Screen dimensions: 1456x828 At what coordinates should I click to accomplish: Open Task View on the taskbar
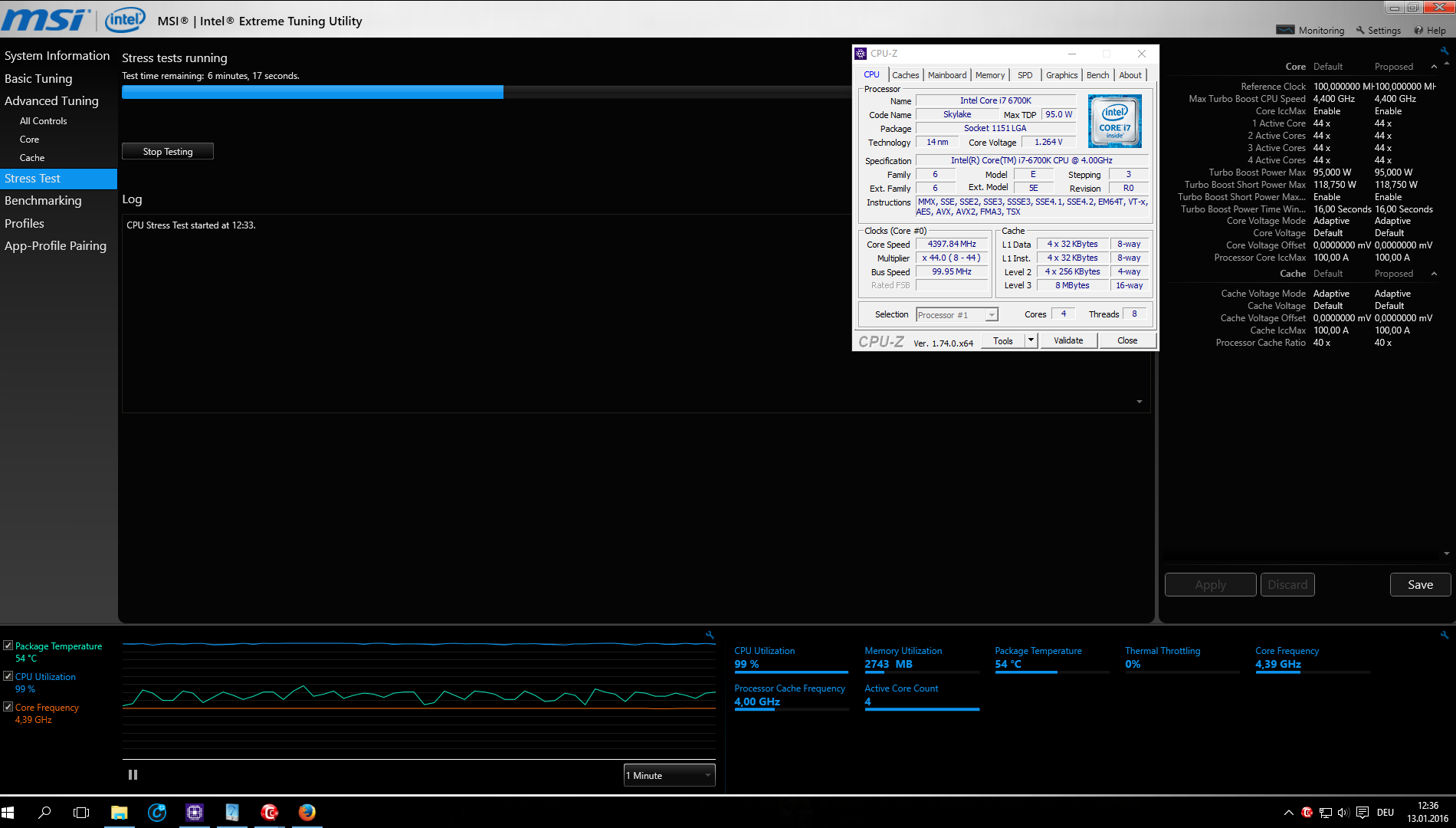81,812
